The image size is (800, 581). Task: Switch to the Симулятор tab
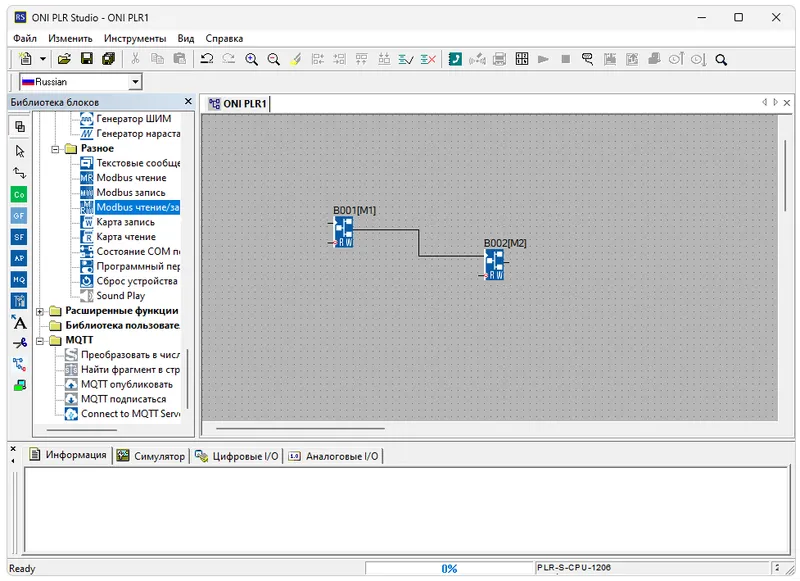(x=151, y=456)
